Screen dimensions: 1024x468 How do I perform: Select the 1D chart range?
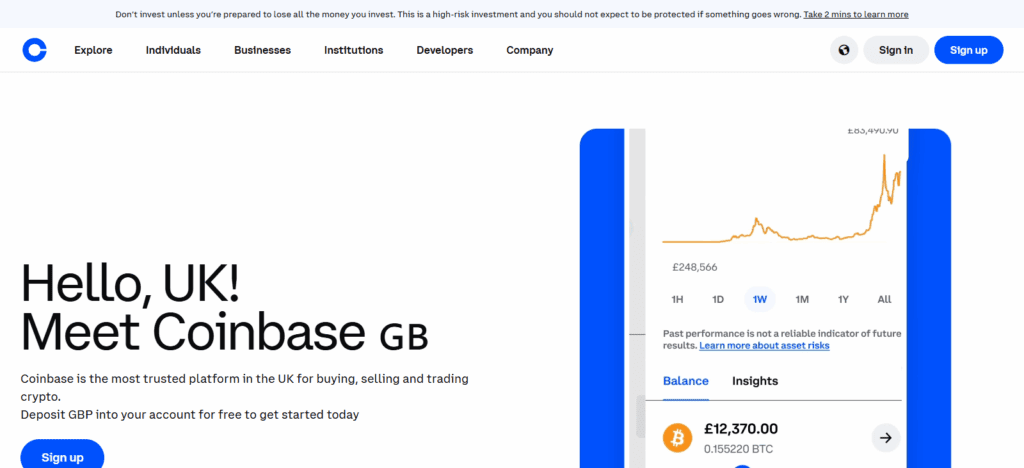718,300
